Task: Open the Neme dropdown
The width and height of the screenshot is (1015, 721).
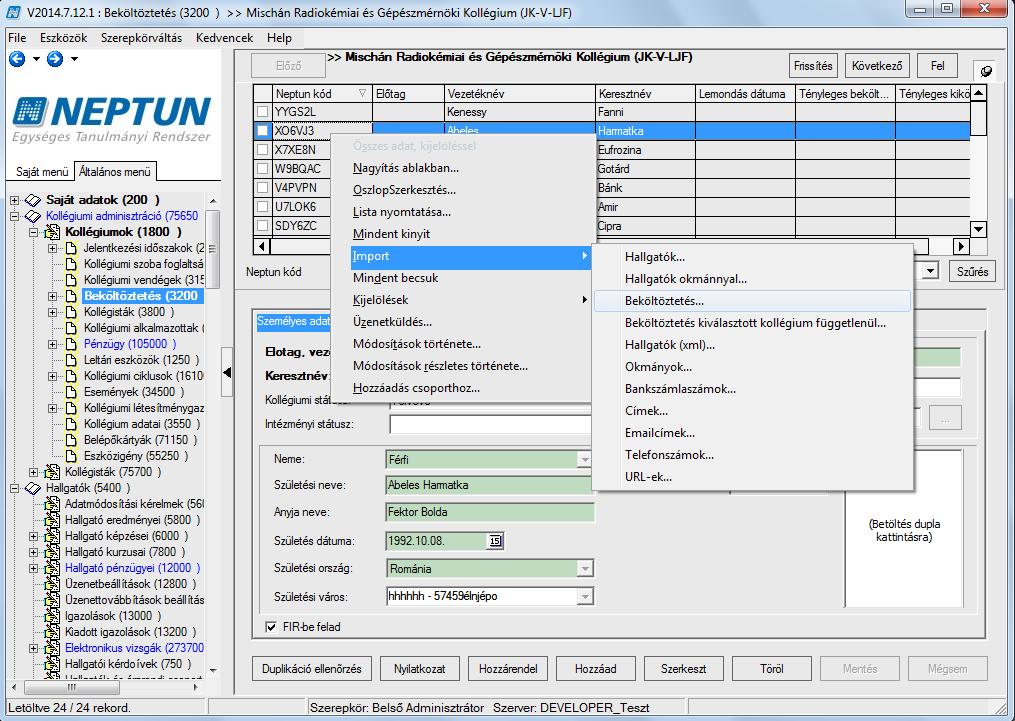Action: 585,460
